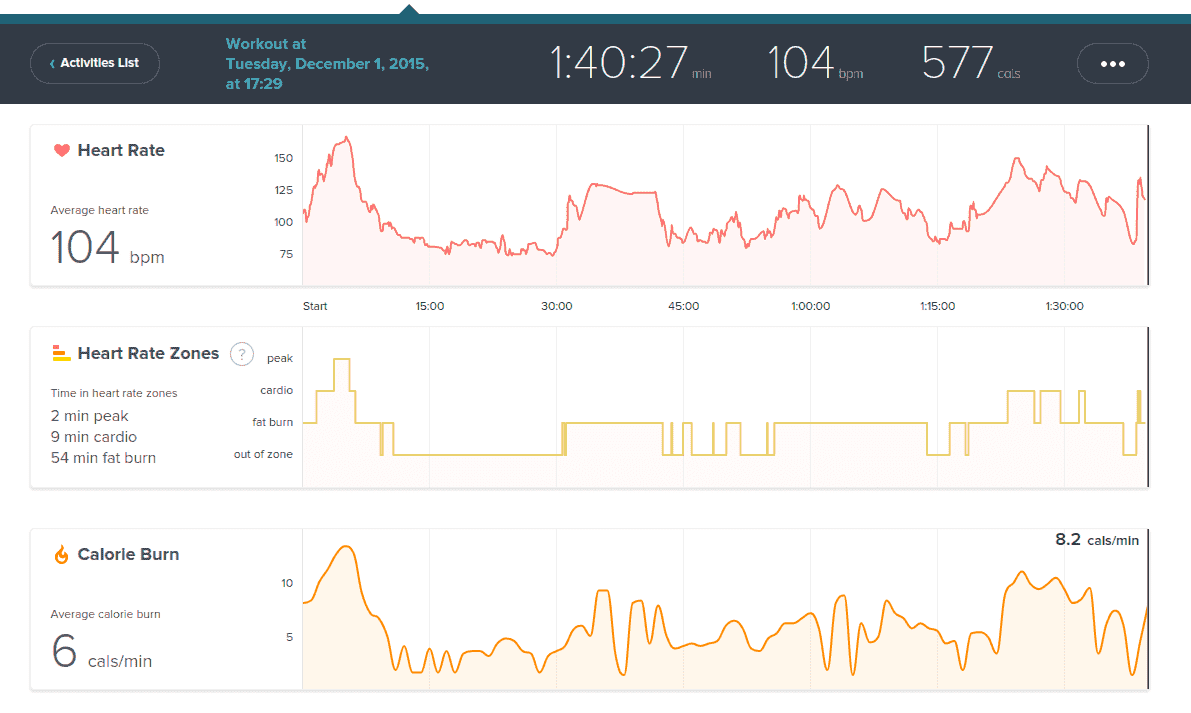Click the flame icon beside Calorie Burn
1191x713 pixels.
pos(61,555)
